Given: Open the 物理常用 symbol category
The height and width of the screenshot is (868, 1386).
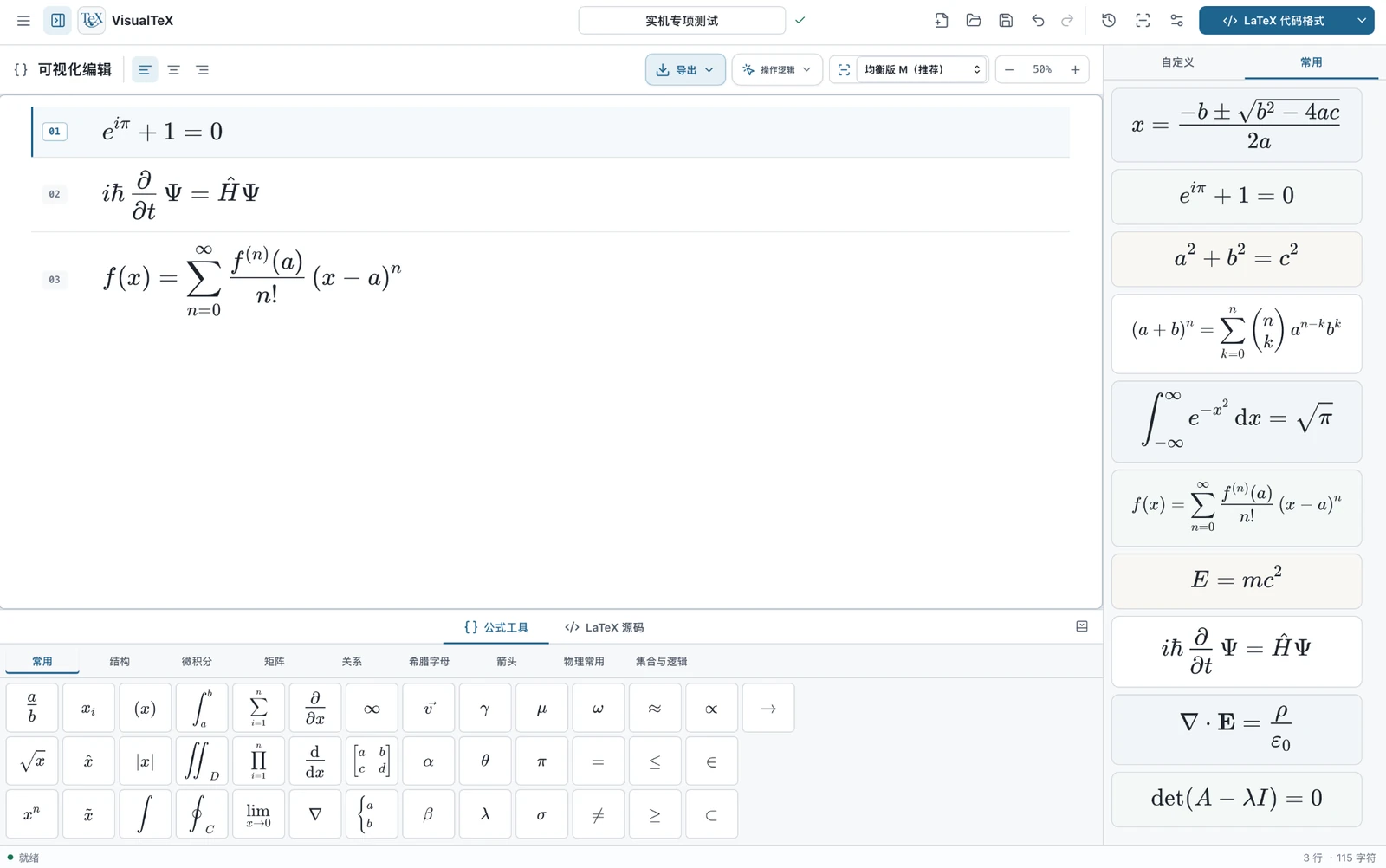Looking at the screenshot, I should (583, 661).
